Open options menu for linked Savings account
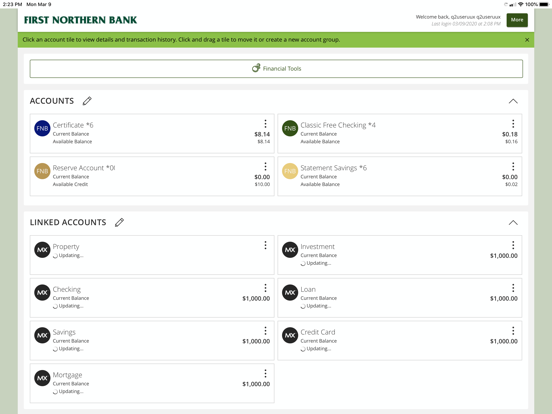 (x=265, y=331)
